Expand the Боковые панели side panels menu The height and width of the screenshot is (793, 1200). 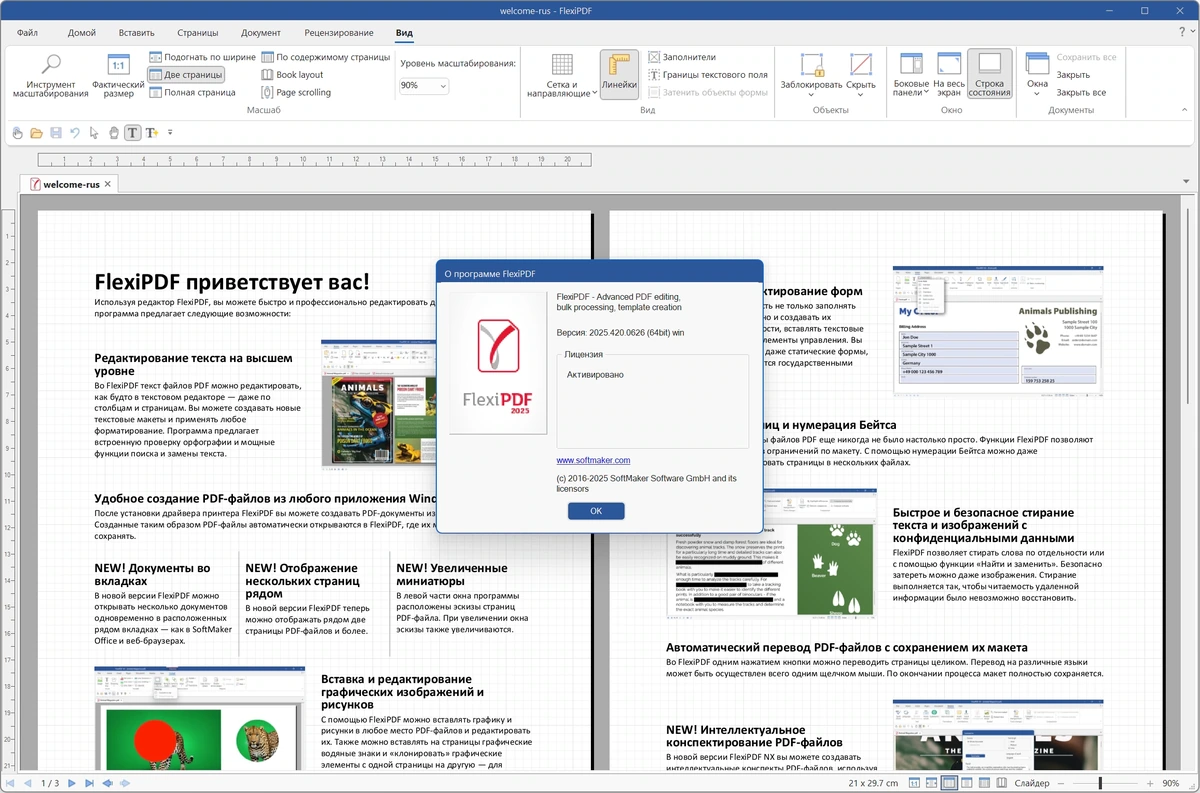(911, 76)
